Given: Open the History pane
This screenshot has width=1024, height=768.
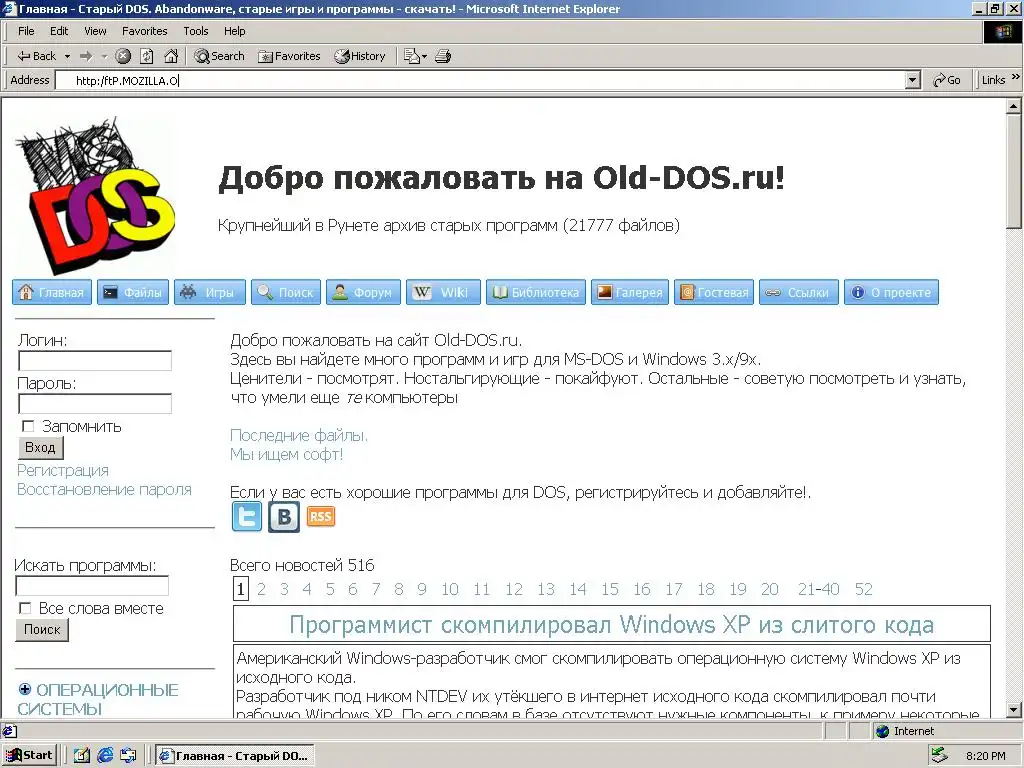Looking at the screenshot, I should (x=360, y=56).
